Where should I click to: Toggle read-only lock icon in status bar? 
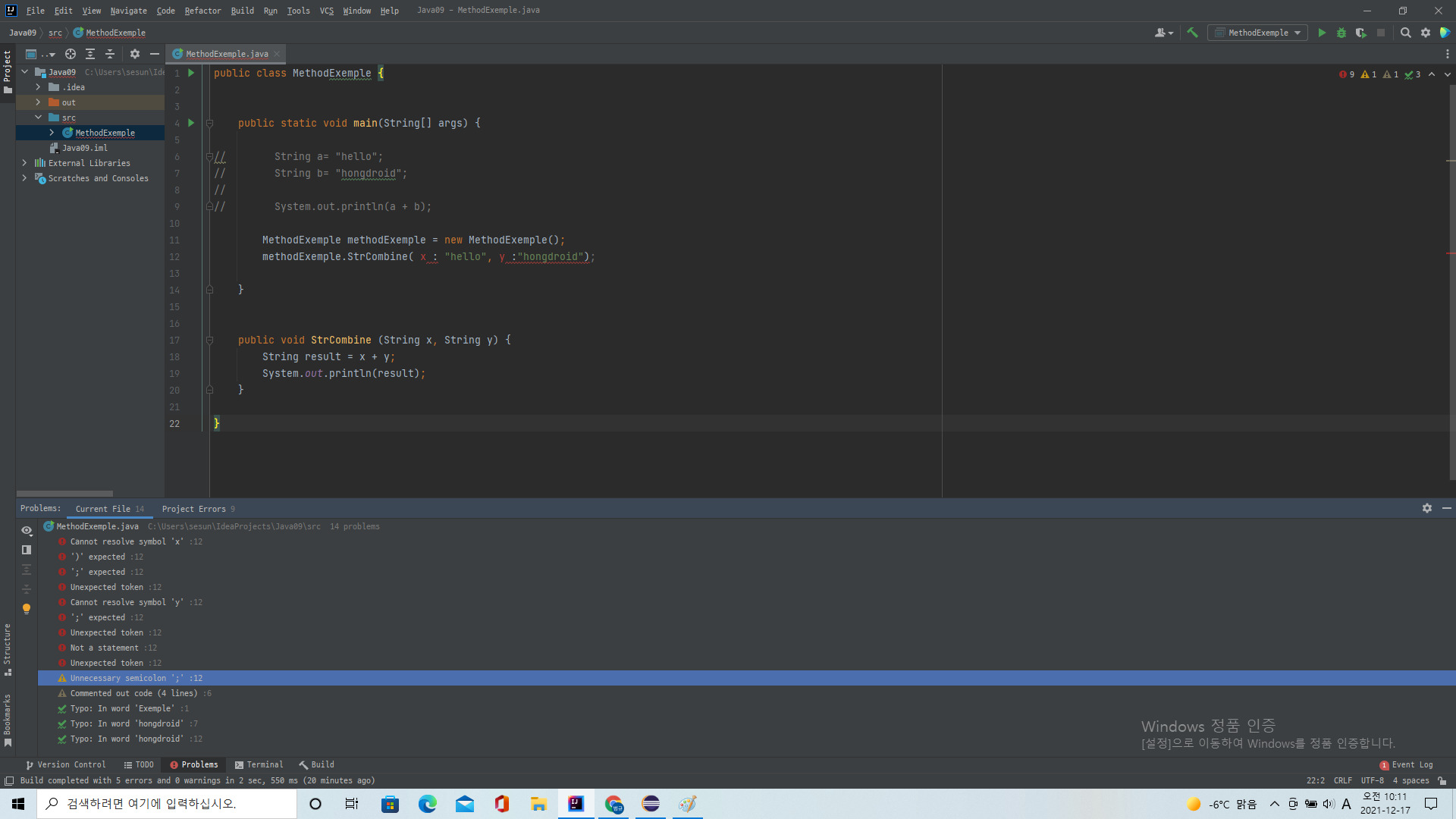[x=1442, y=780]
